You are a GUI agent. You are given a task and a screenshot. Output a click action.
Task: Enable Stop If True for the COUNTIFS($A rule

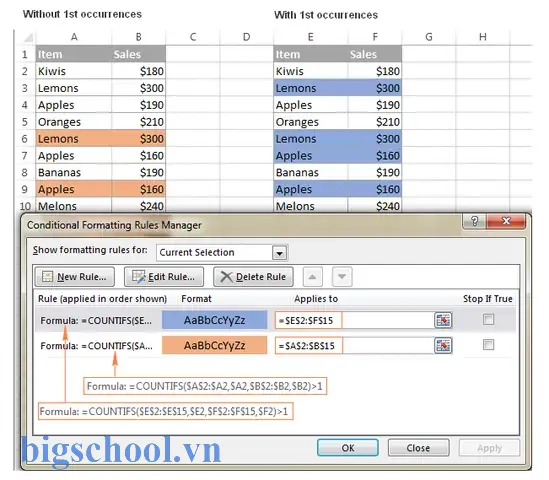tap(488, 345)
